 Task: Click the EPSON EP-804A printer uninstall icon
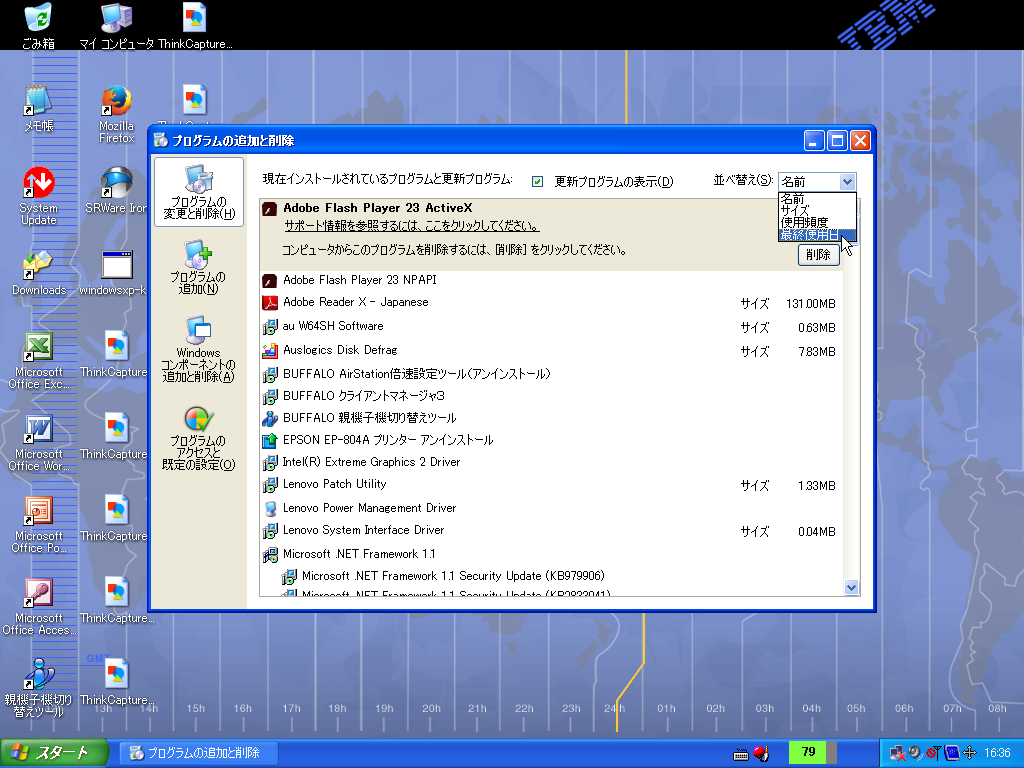pyautogui.click(x=270, y=441)
